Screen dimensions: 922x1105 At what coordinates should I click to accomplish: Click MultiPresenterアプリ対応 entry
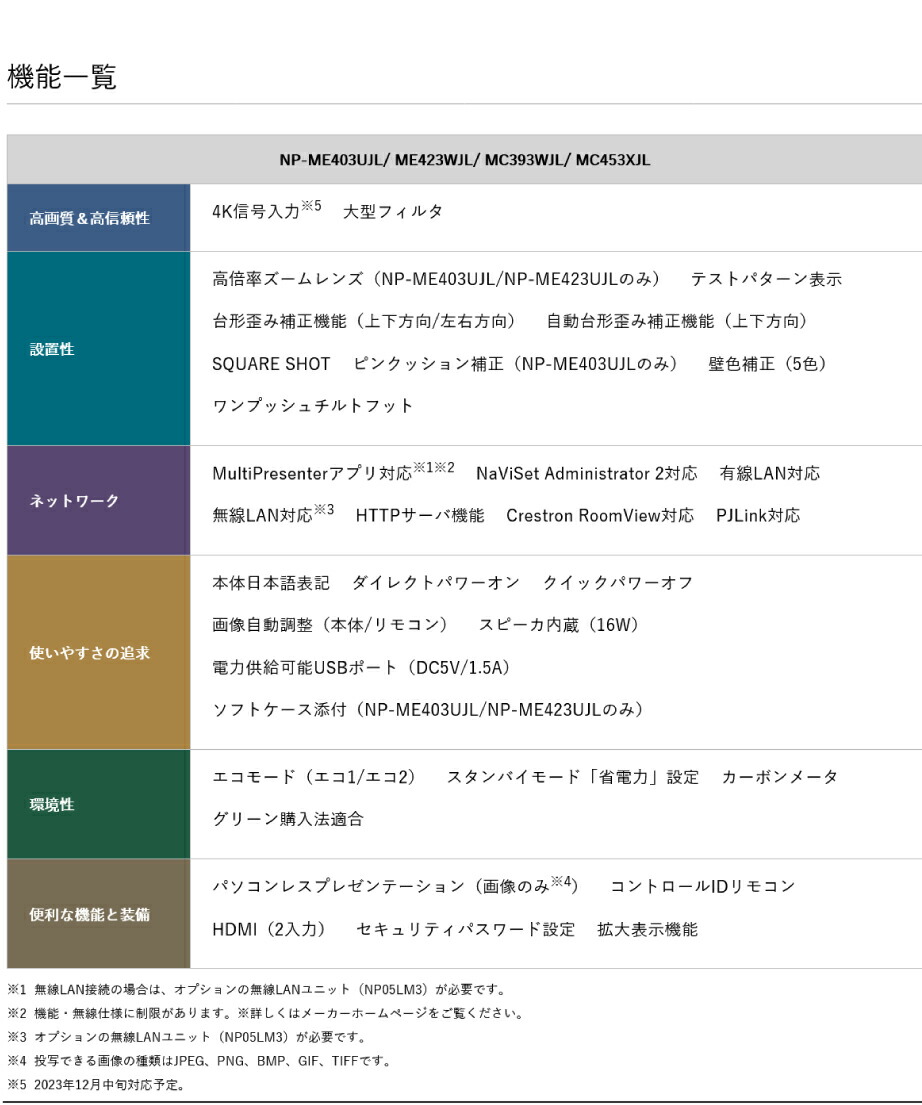[x=333, y=471]
